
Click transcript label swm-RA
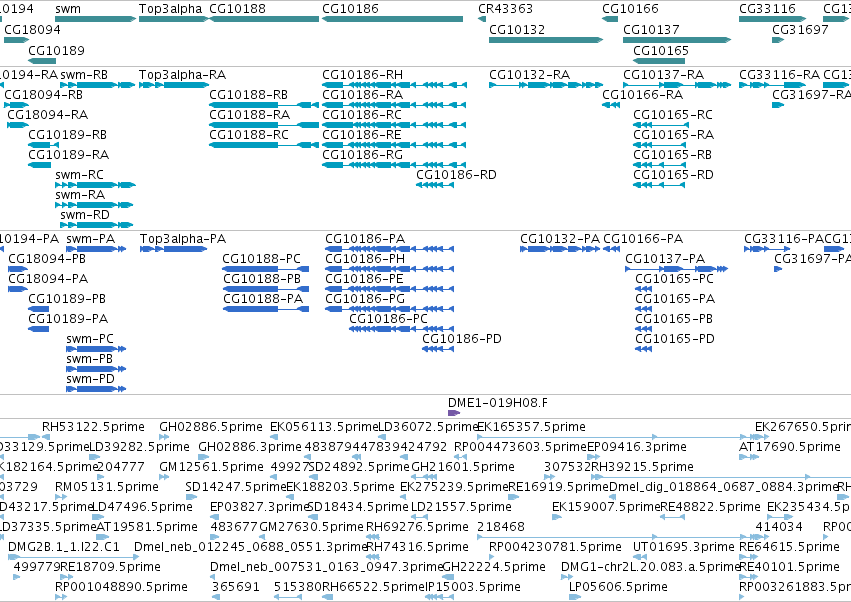coord(80,195)
